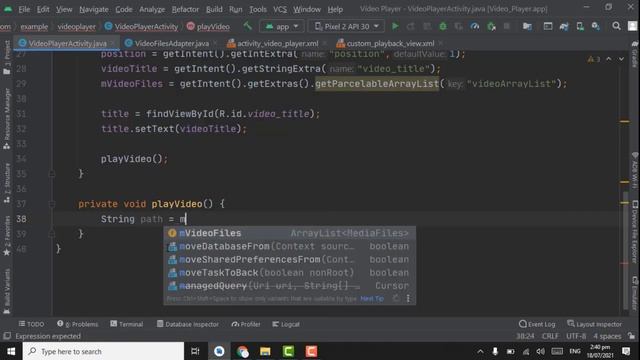The image size is (640, 360).
Task: Run the app with green play button
Action: [x=395, y=27]
